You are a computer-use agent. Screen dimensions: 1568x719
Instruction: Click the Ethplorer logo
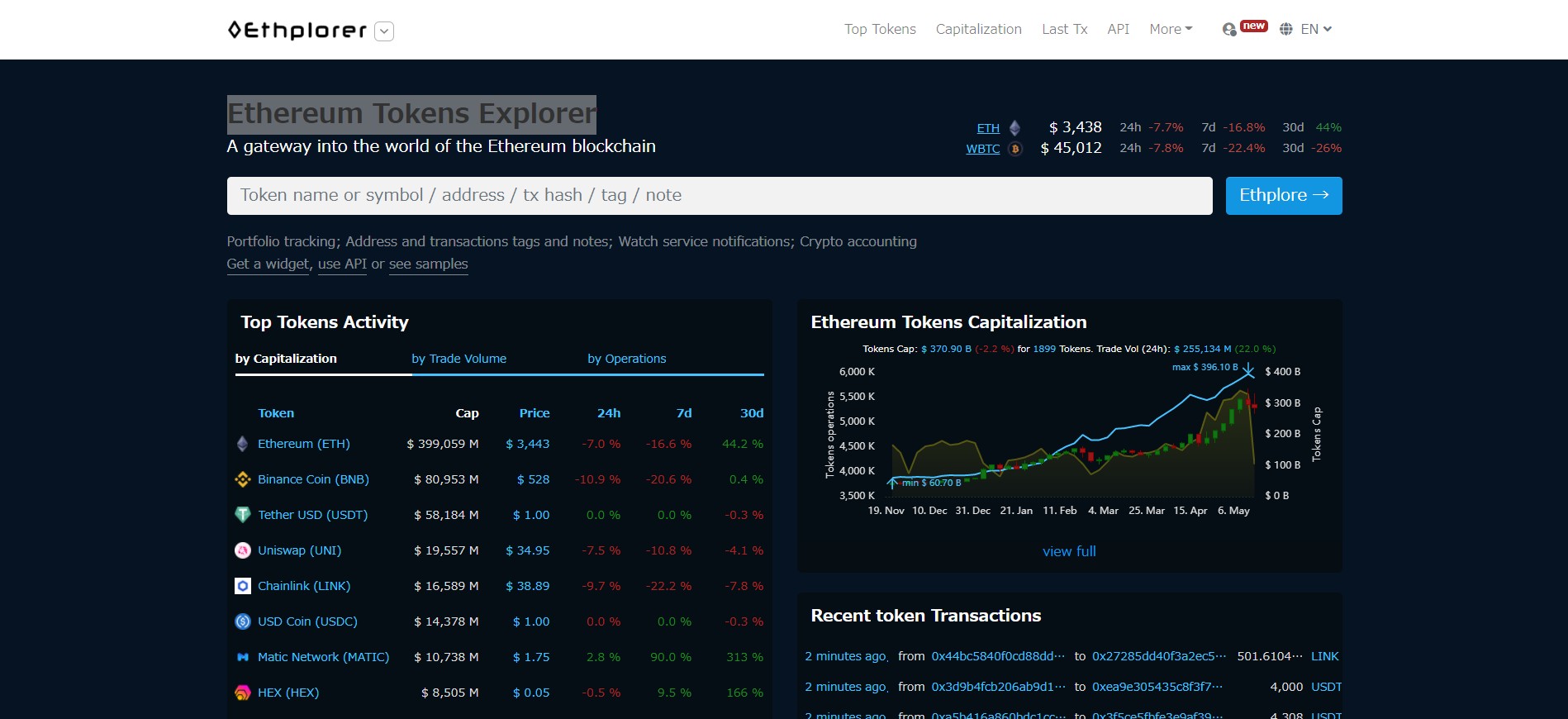pos(297,31)
